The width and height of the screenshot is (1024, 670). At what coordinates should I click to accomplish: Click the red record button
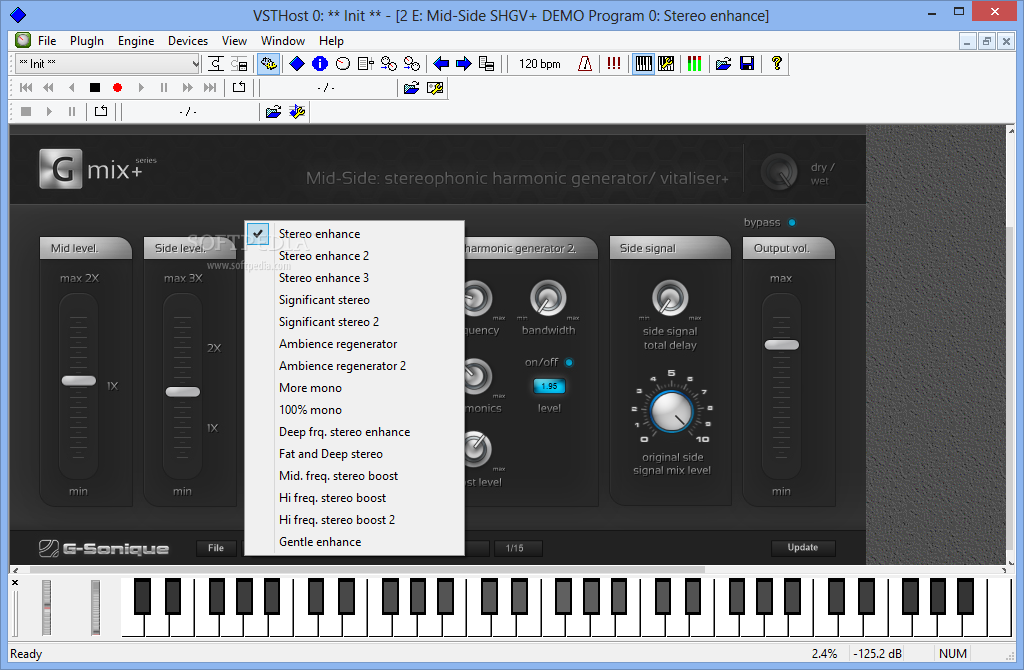pyautogui.click(x=118, y=88)
